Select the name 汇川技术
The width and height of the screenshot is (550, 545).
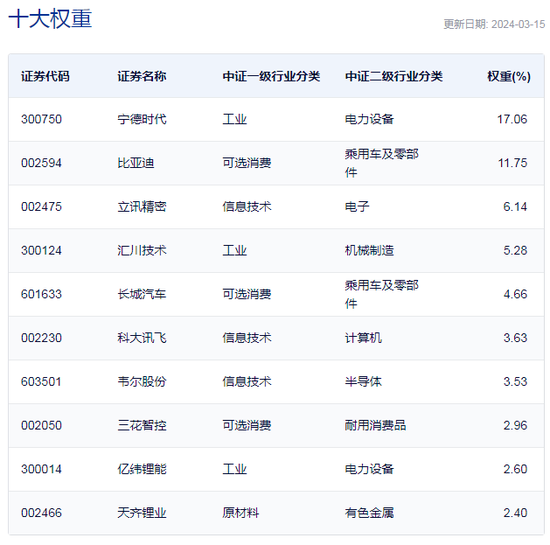142,250
